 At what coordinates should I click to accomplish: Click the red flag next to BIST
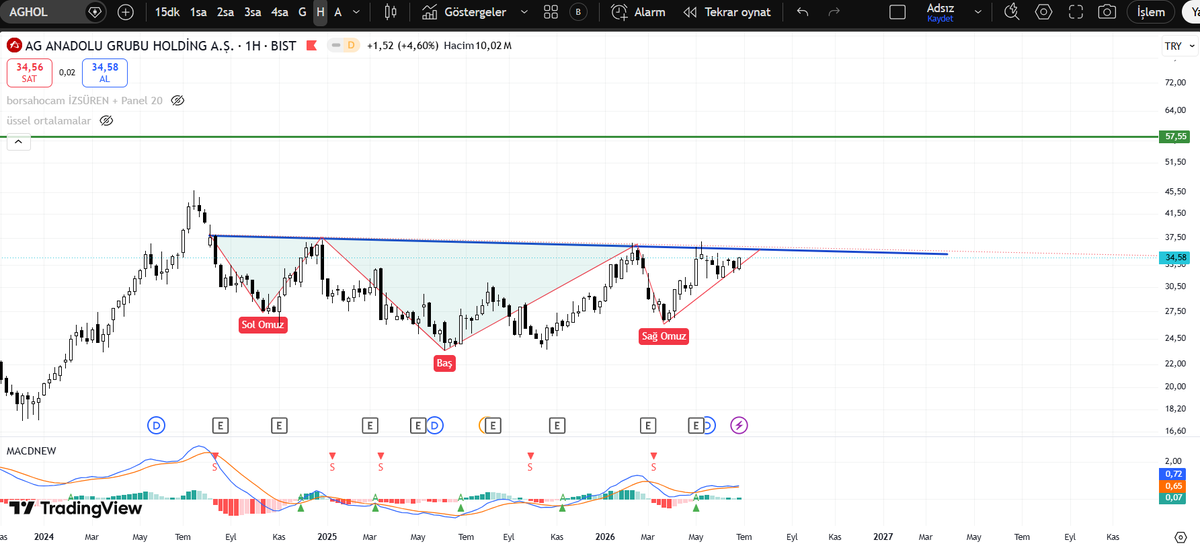312,46
